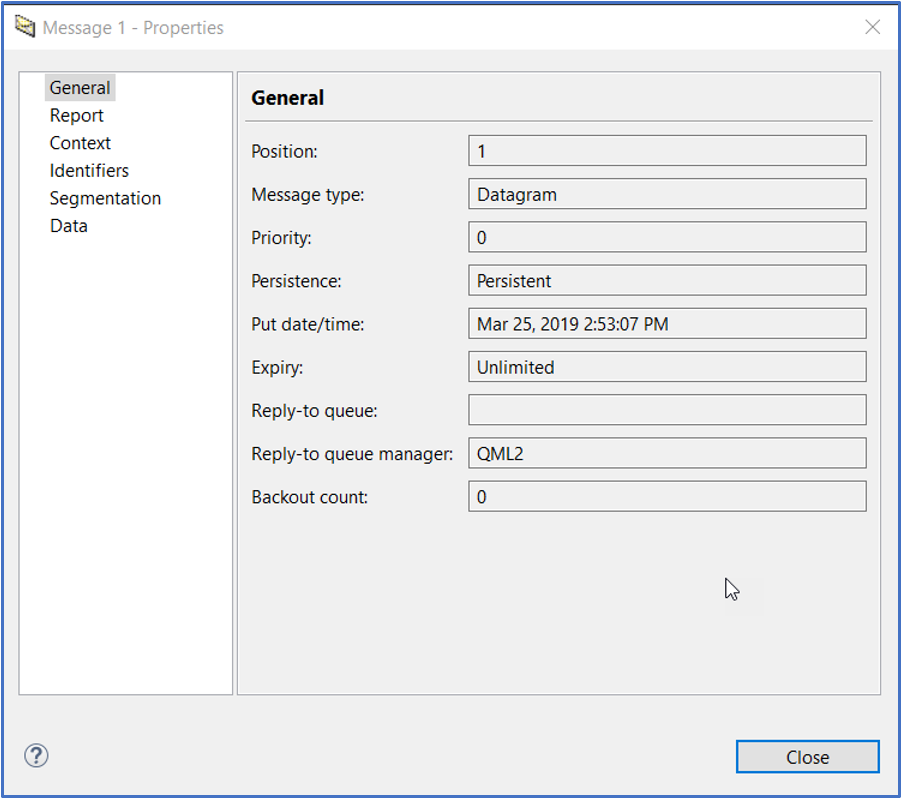Show the Identifiers page
The width and height of the screenshot is (902, 798).
(89, 171)
